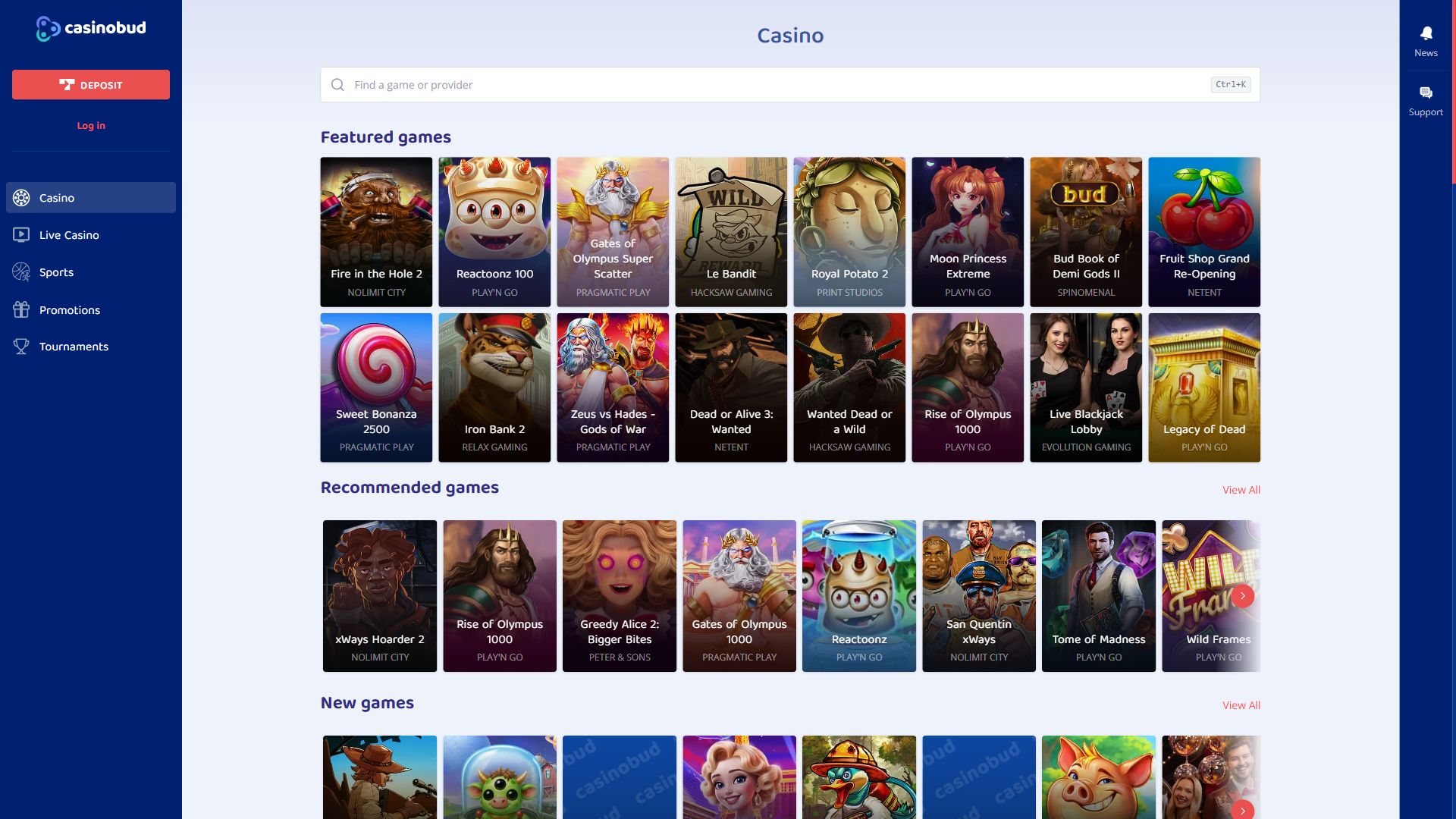Image resolution: width=1456 pixels, height=819 pixels.
Task: Click the casinobud logo
Action: tap(91, 28)
